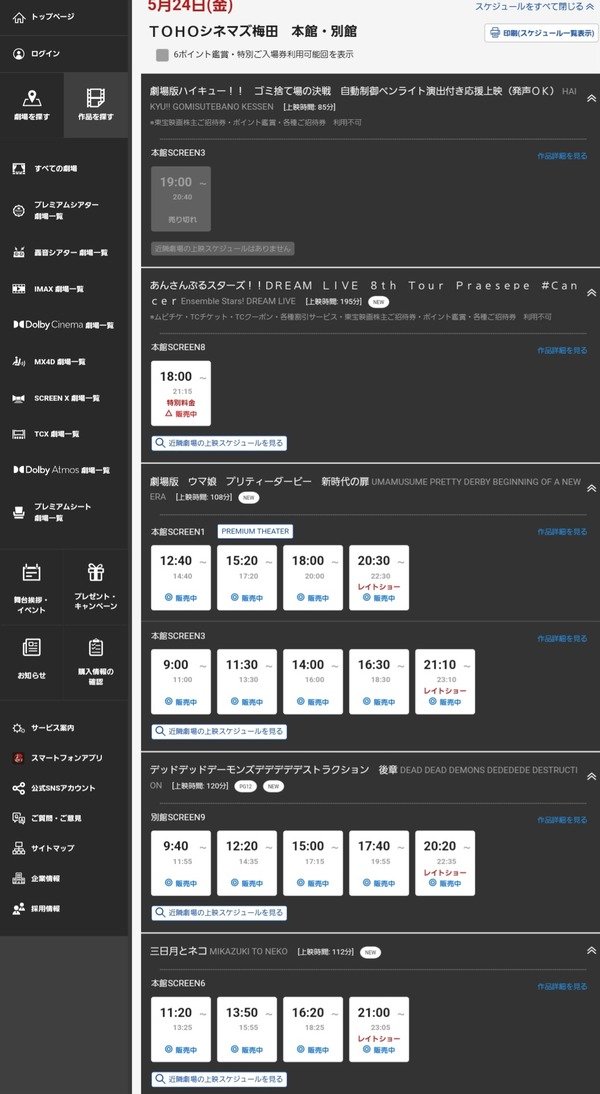Collapse the ウマ娘 movie section chevron
600x1094 pixels.
[x=591, y=488]
